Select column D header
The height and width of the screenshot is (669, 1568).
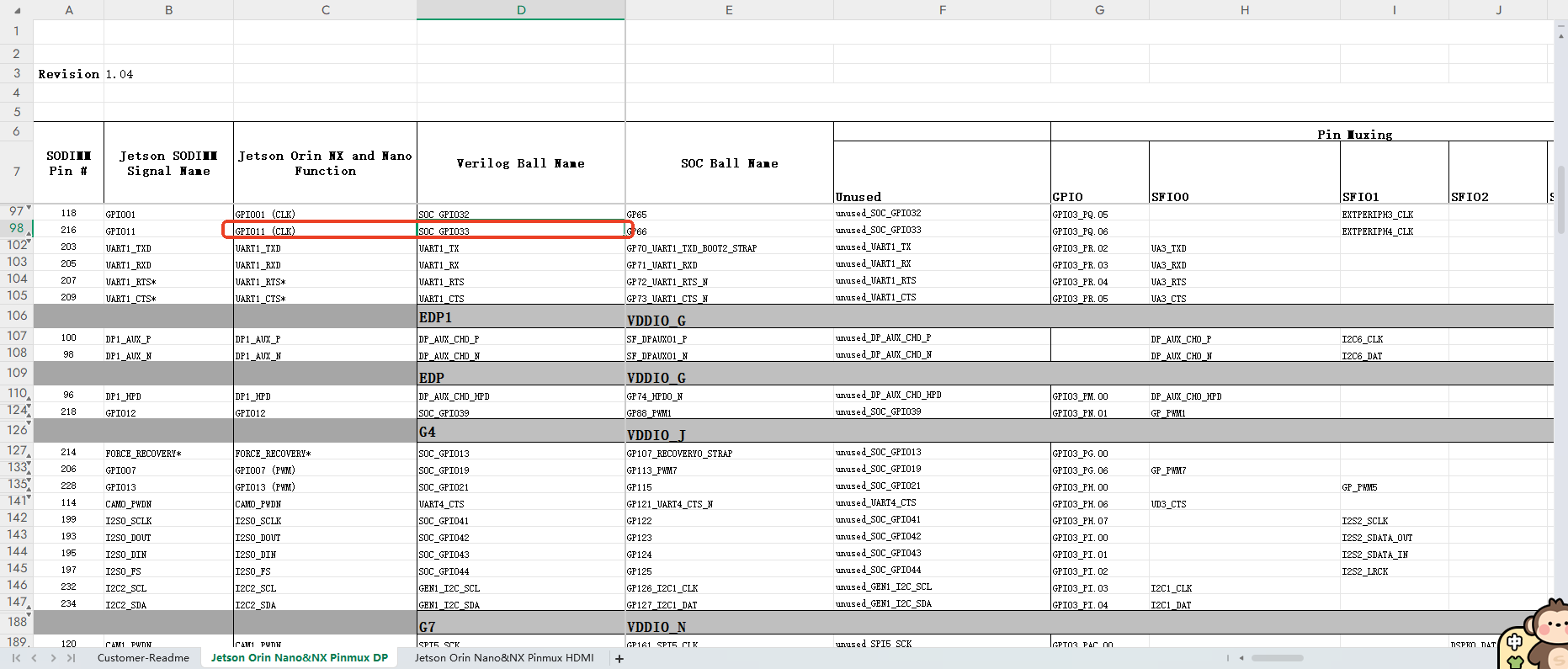pos(521,10)
